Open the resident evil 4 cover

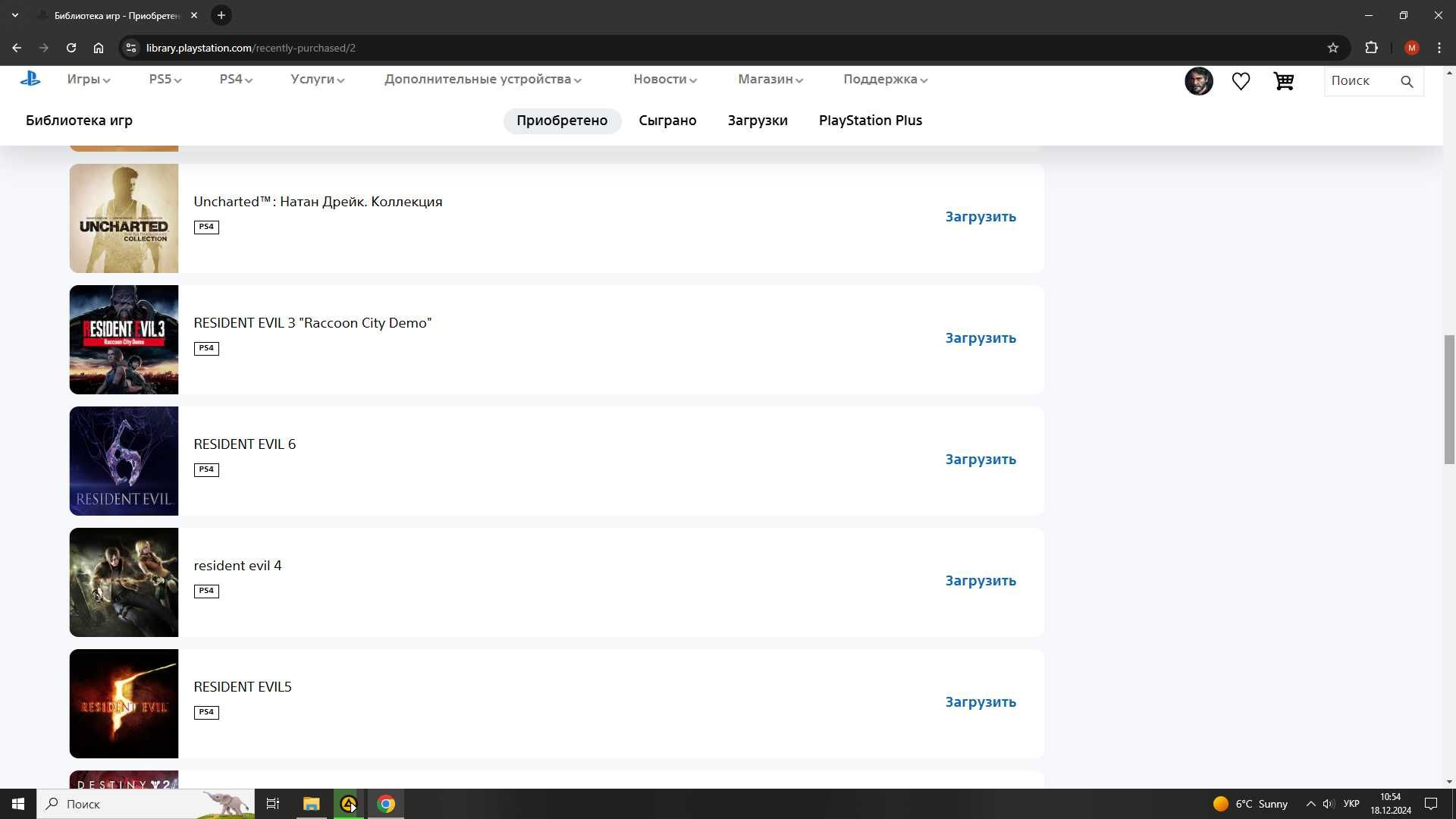click(x=124, y=582)
